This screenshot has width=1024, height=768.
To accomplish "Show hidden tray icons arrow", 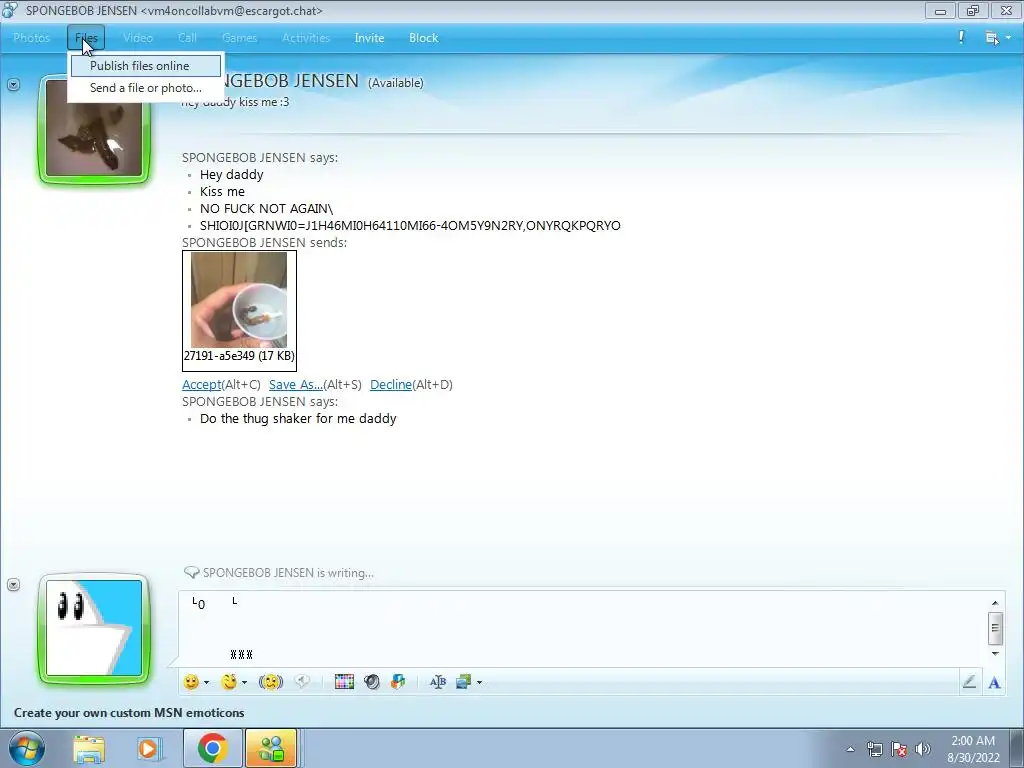I will tap(850, 749).
